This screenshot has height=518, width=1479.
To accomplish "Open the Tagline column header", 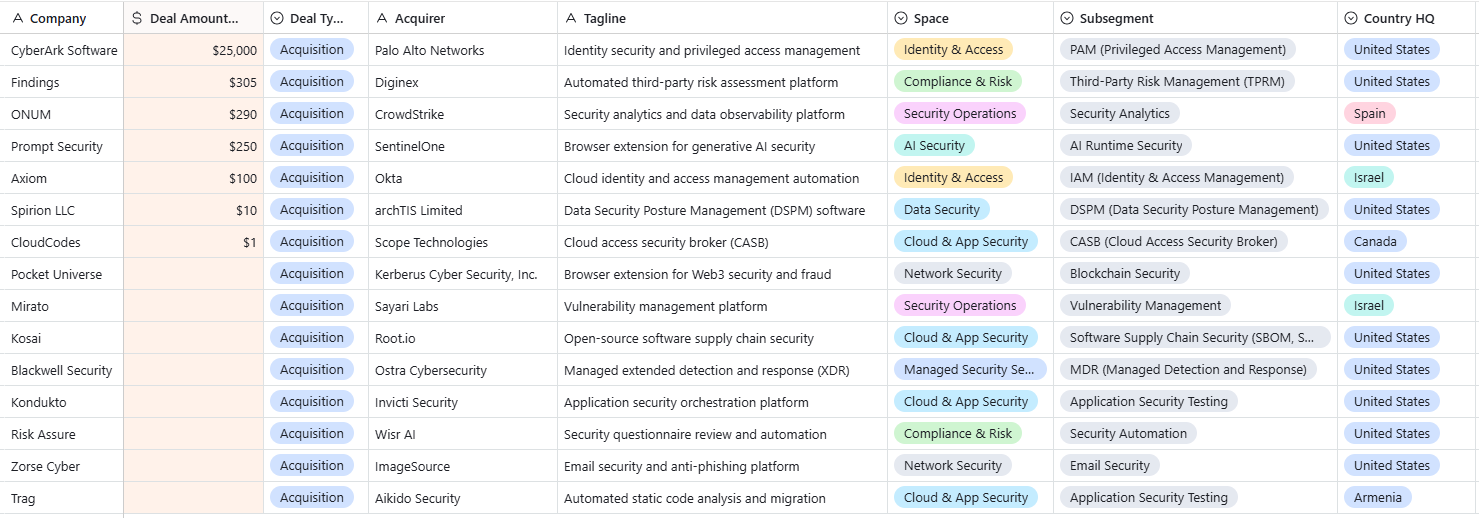I will (723, 18).
